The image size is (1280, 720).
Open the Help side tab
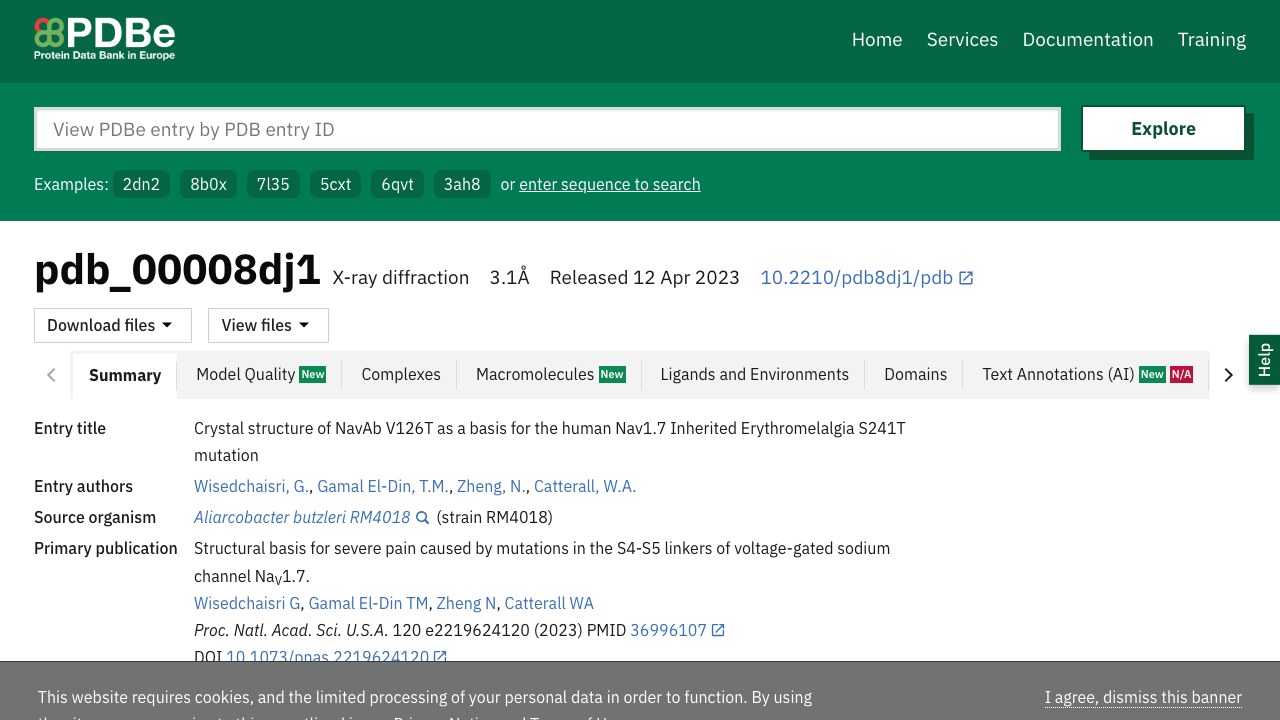[x=1264, y=360]
